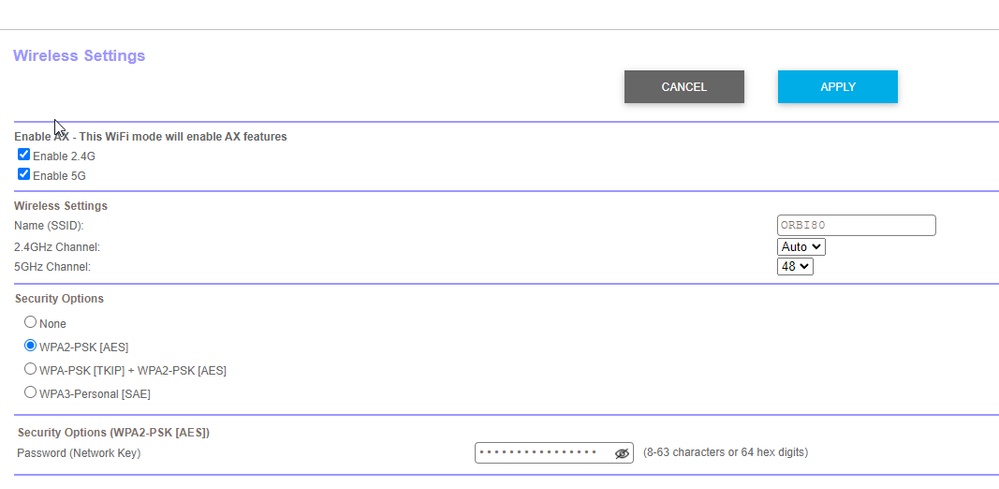
Task: Click the 2.4GHz Channel label text
Action: pos(57,247)
